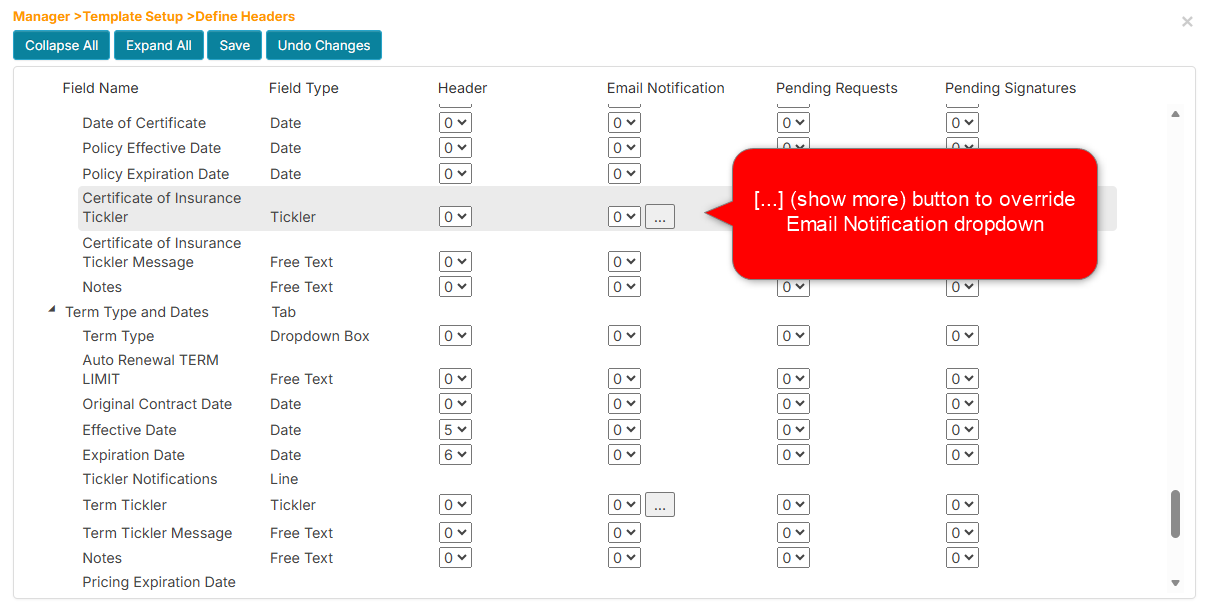Open the Header dropdown for Policy Effective Date

pyautogui.click(x=454, y=147)
